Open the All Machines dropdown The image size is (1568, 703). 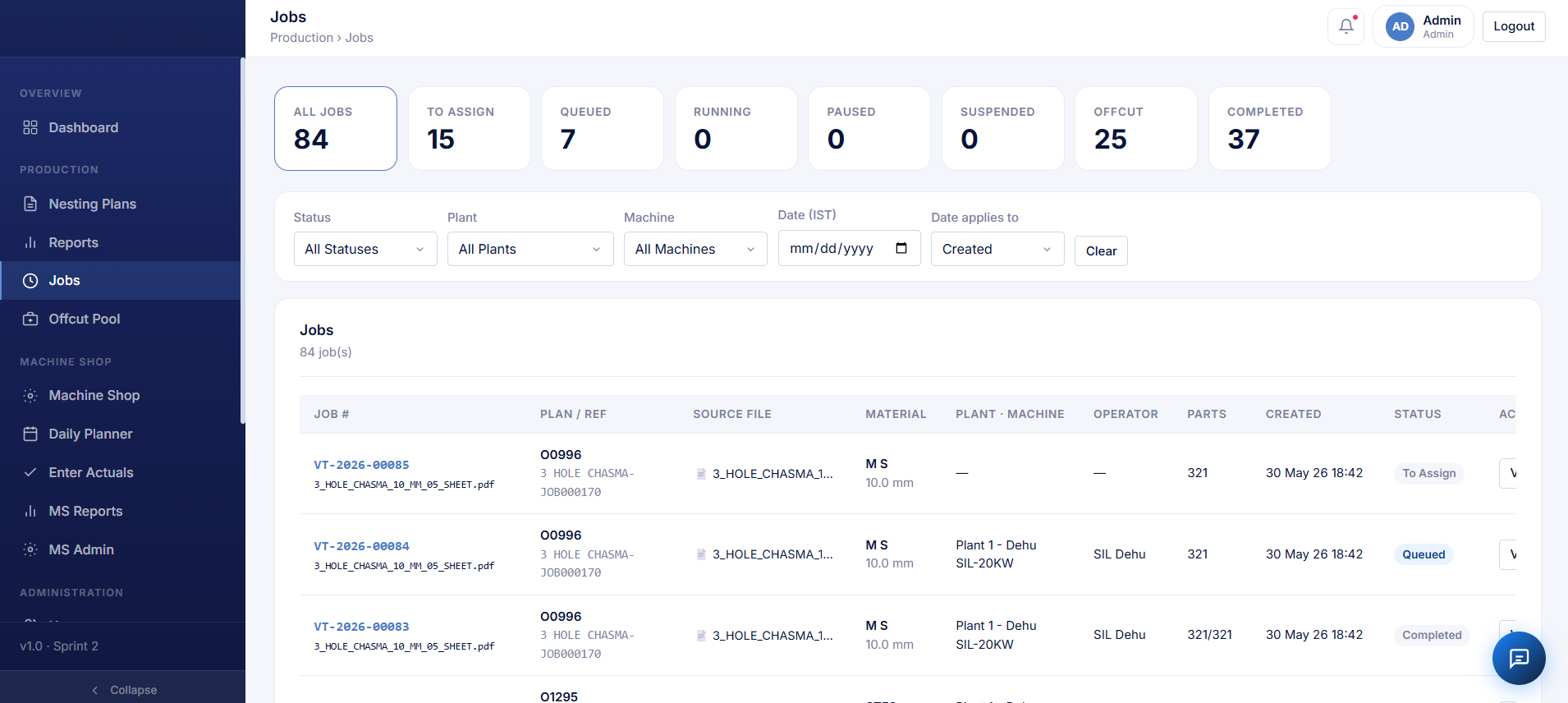(x=695, y=249)
